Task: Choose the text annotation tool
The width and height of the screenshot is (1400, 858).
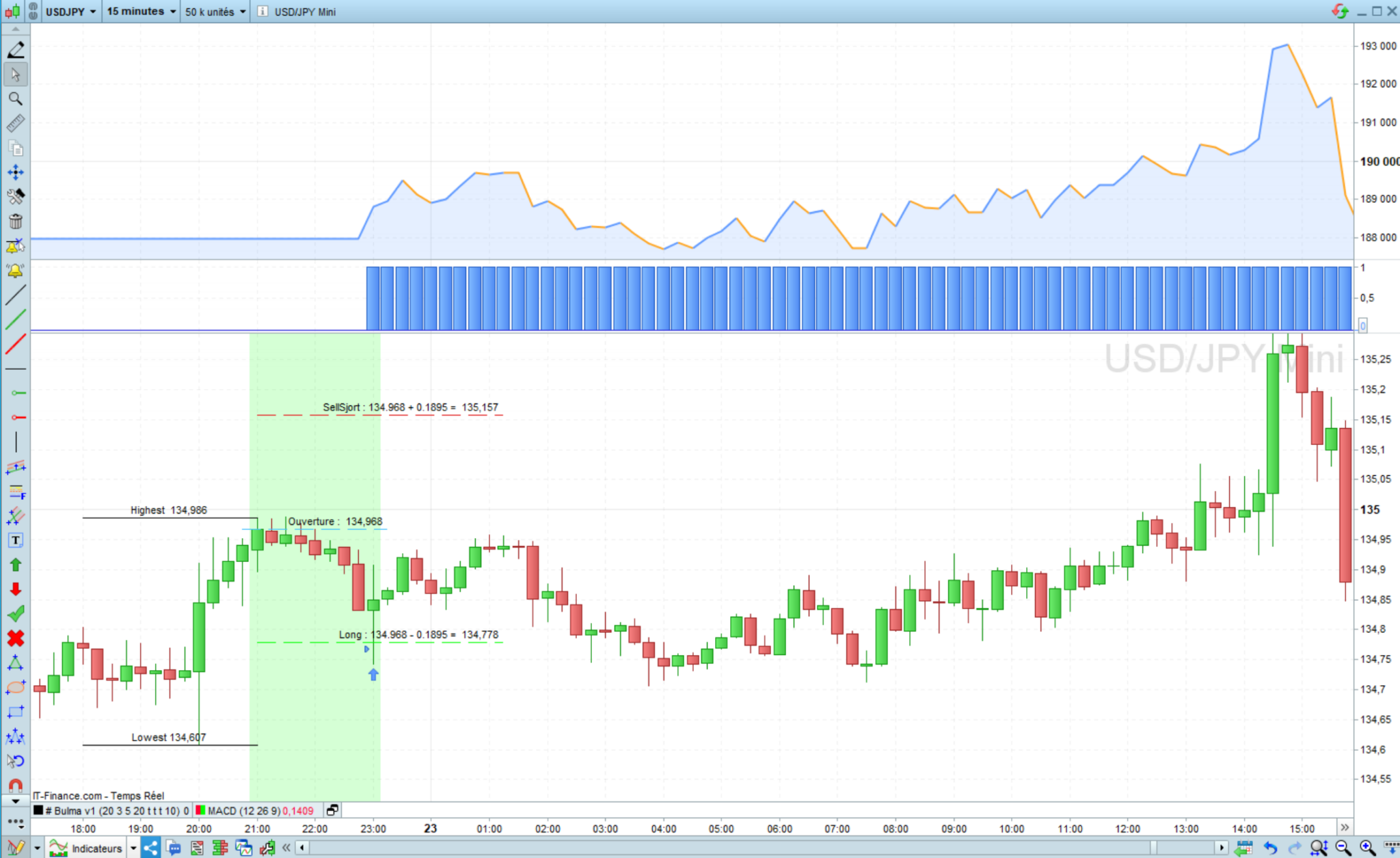Action: pyautogui.click(x=15, y=540)
